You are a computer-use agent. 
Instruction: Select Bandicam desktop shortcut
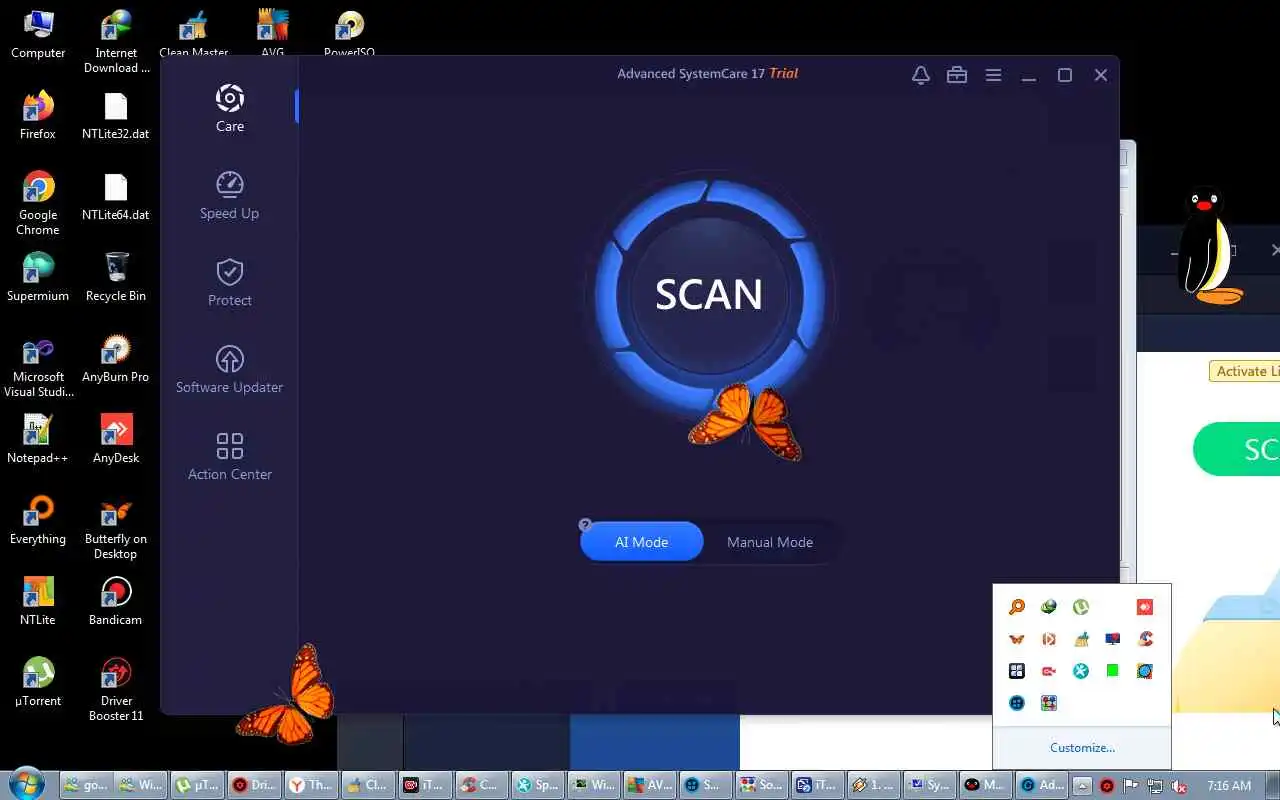pos(116,601)
